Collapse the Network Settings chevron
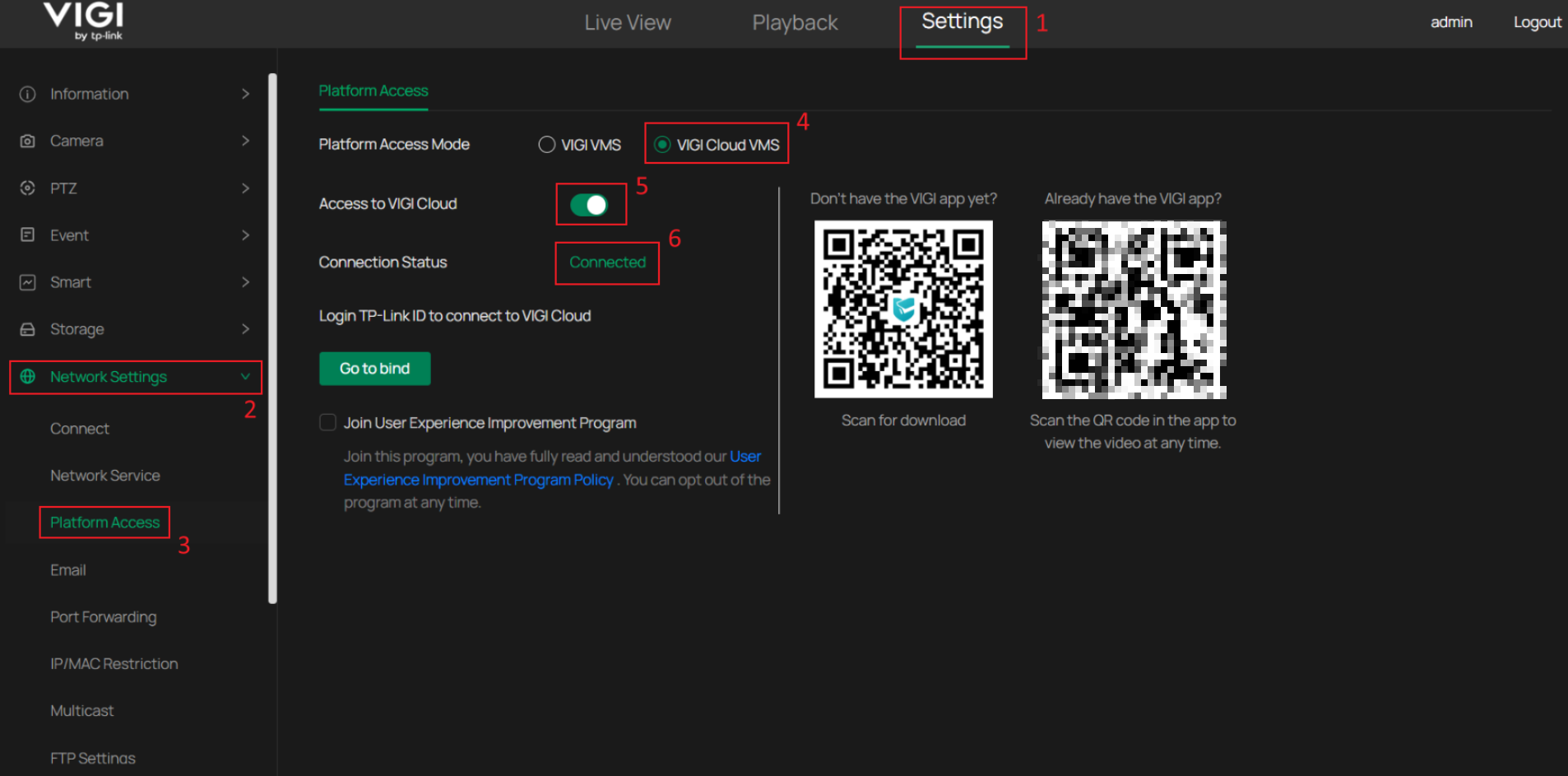The width and height of the screenshot is (1568, 776). 245,376
